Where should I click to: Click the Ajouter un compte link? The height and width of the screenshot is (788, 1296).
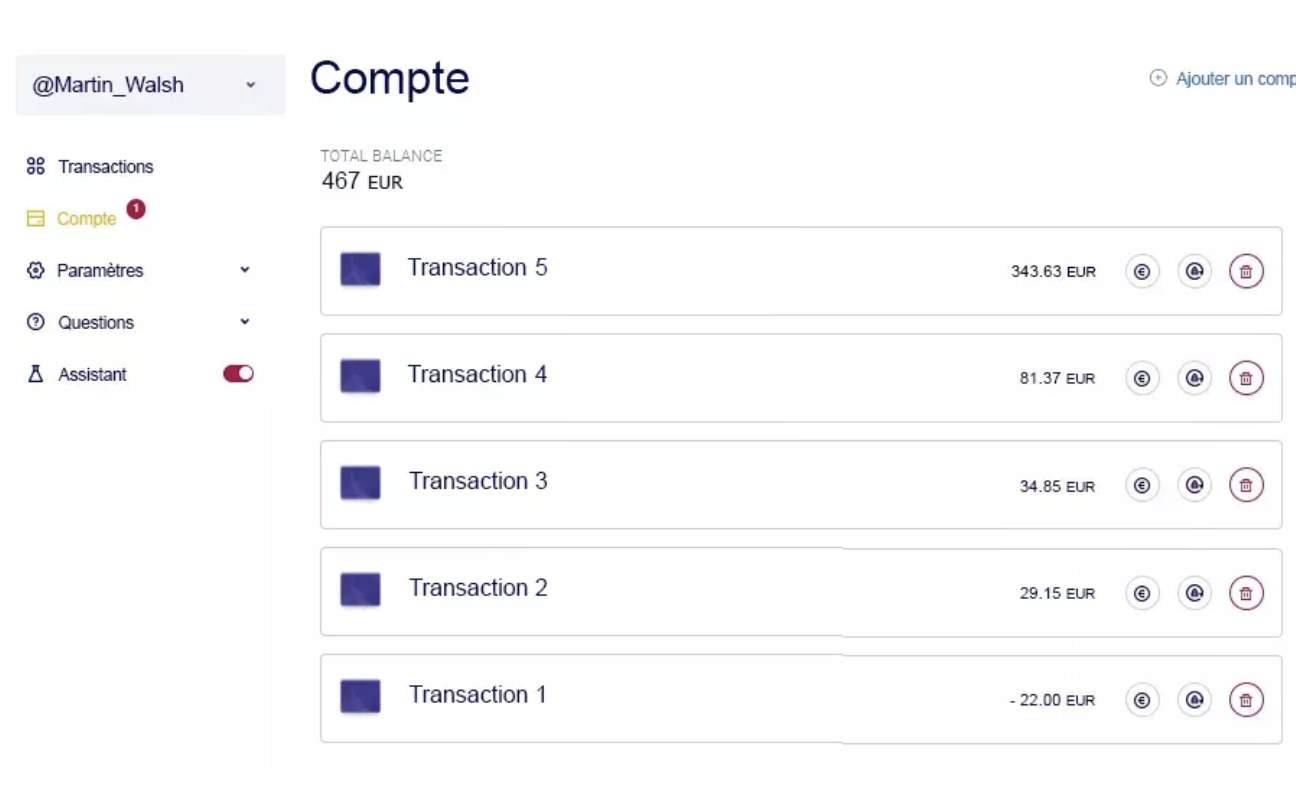pos(1232,79)
